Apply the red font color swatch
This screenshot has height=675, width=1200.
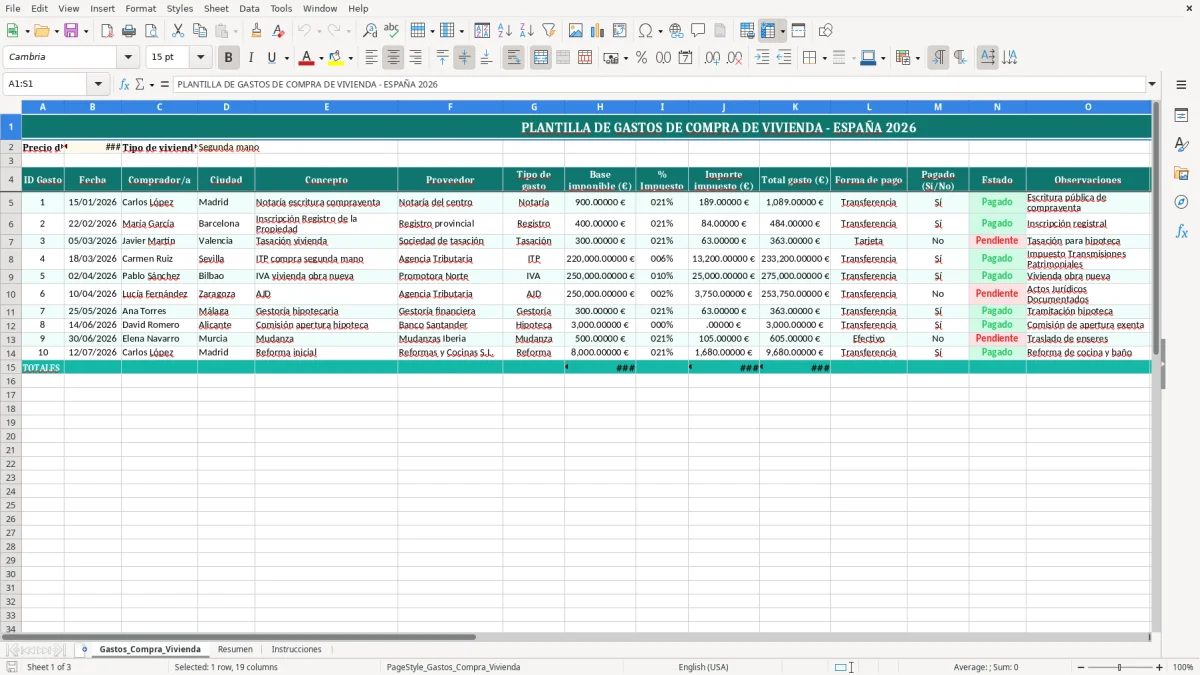pyautogui.click(x=307, y=58)
